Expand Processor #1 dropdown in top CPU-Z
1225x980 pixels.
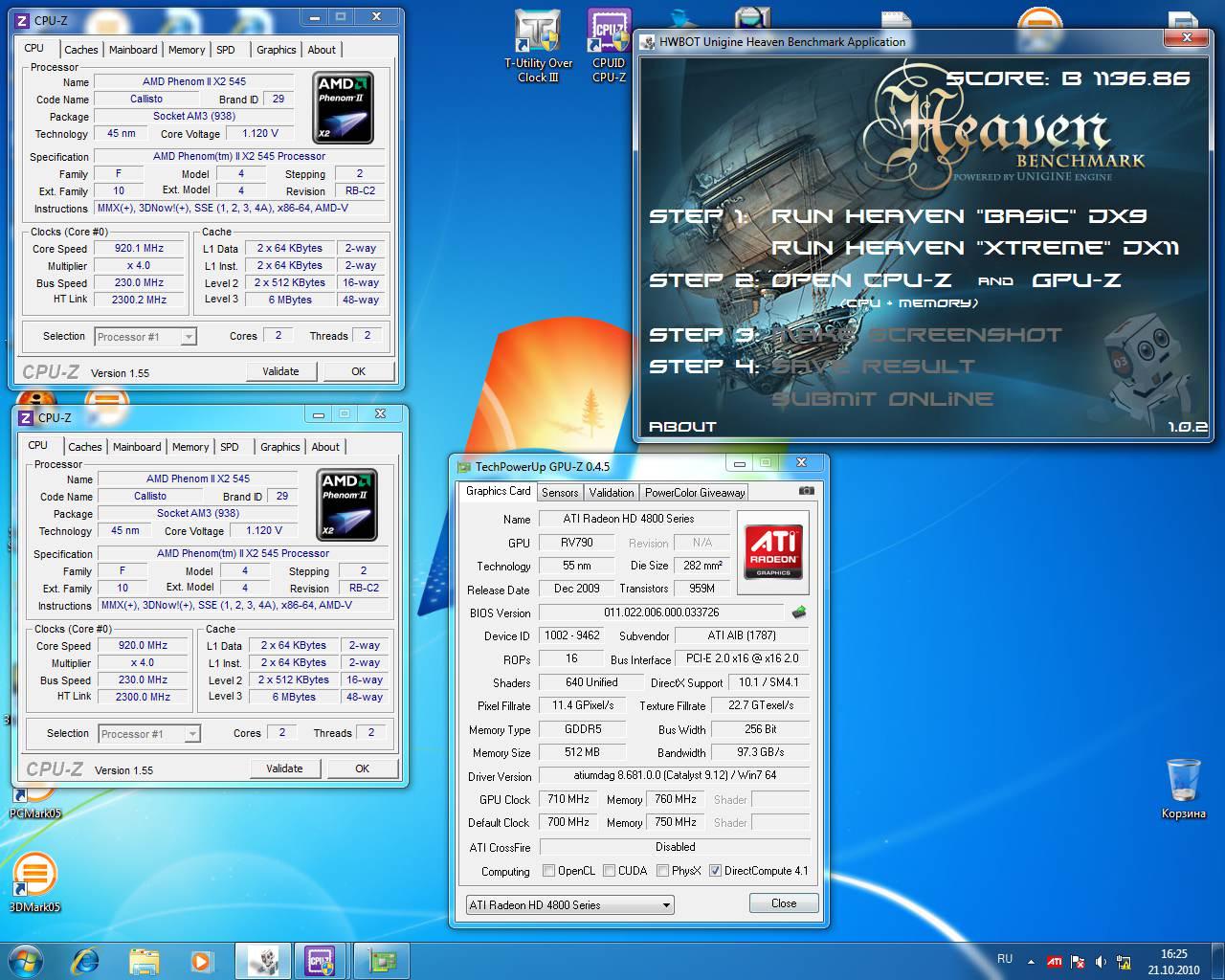[189, 337]
